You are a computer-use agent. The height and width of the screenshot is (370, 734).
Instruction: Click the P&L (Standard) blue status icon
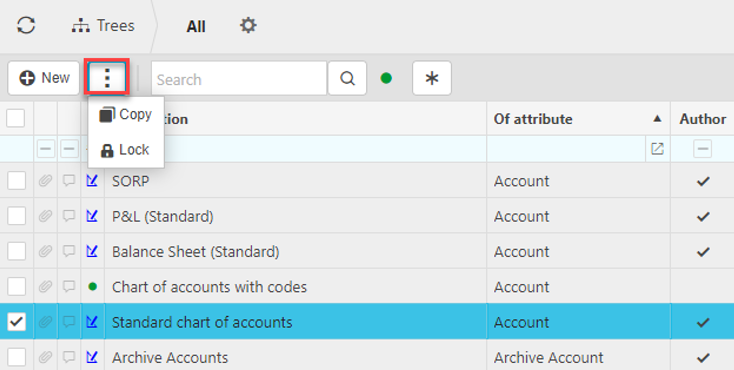[x=92, y=215]
